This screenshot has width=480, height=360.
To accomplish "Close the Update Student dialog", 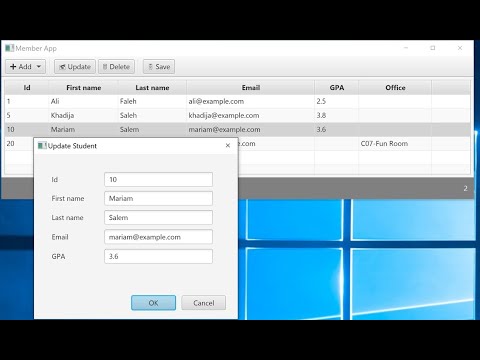I will pos(228,145).
